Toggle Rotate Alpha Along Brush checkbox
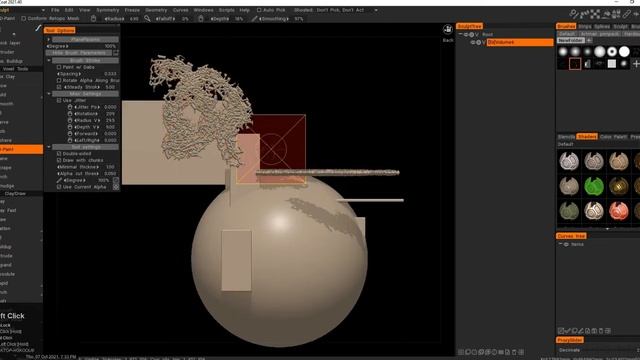Viewport: 640px width, 360px height. [59, 80]
